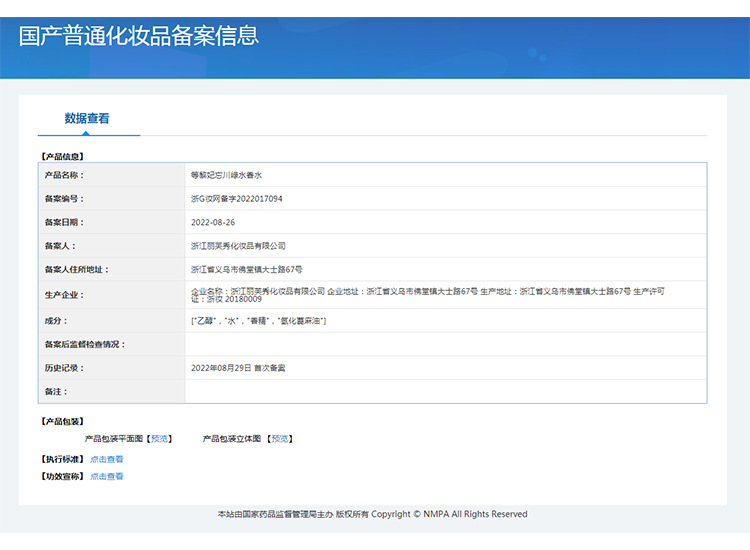Click the 备案日期 value 2022-08-26
750x550 pixels.
pos(213,222)
